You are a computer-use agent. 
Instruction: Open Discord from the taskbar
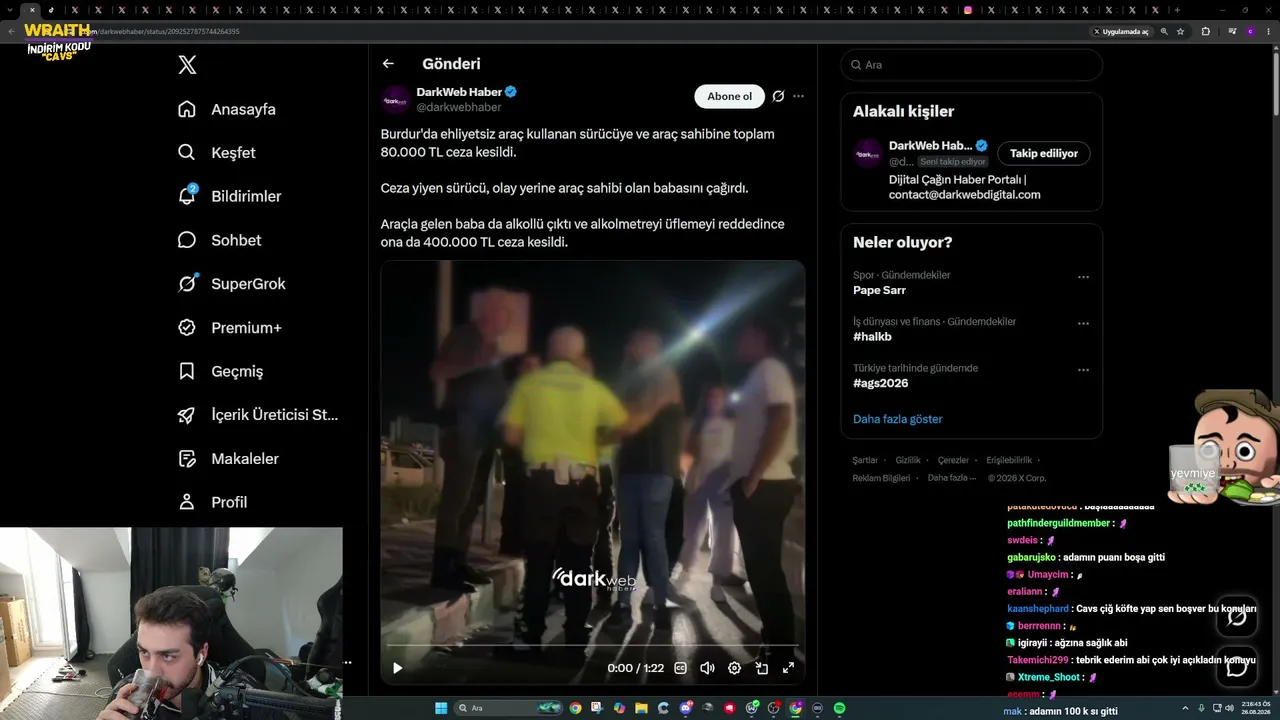coord(686,708)
